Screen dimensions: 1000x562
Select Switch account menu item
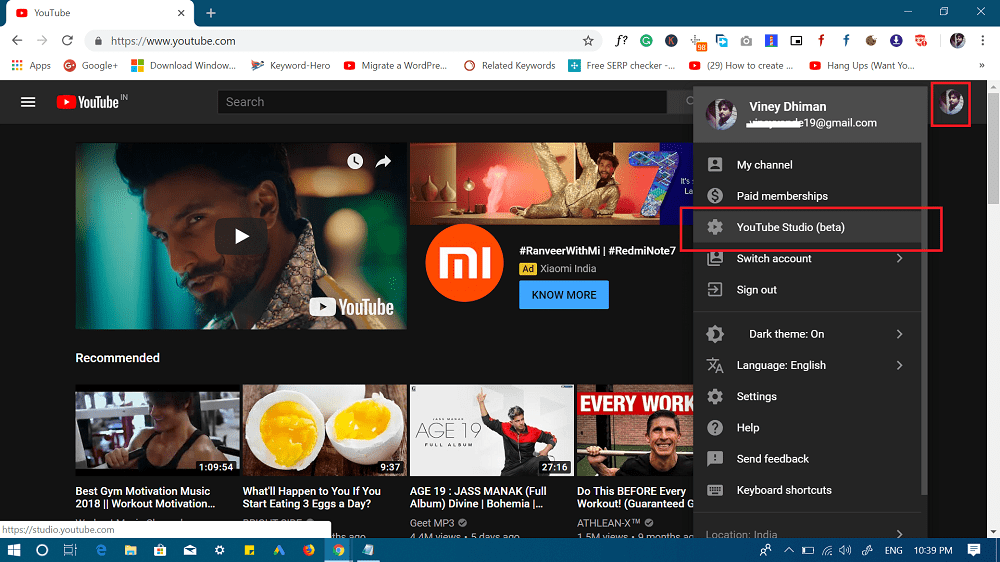(807, 258)
